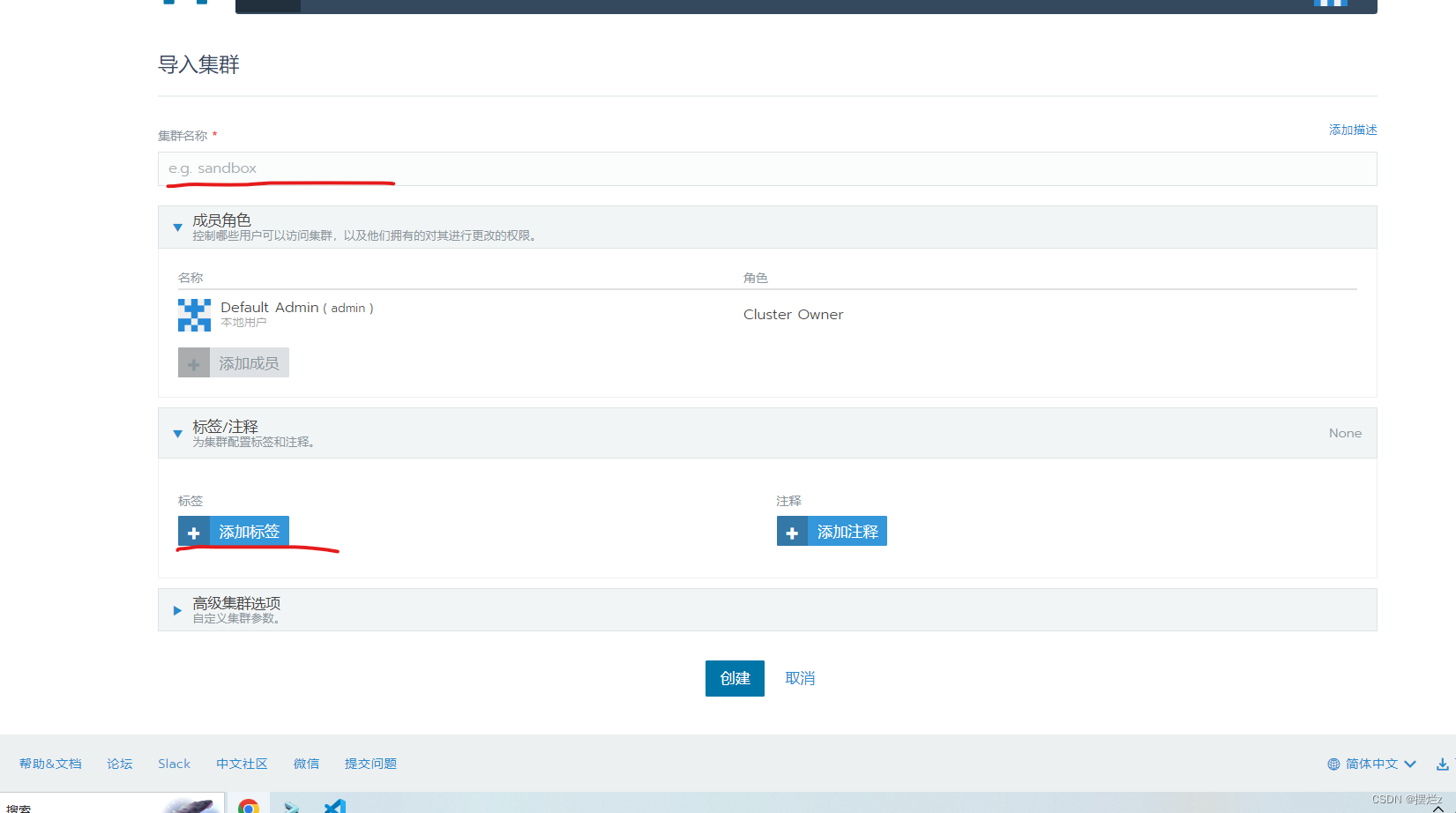Click the 取消 button
Image resolution: width=1456 pixels, height=813 pixels.
(x=800, y=678)
